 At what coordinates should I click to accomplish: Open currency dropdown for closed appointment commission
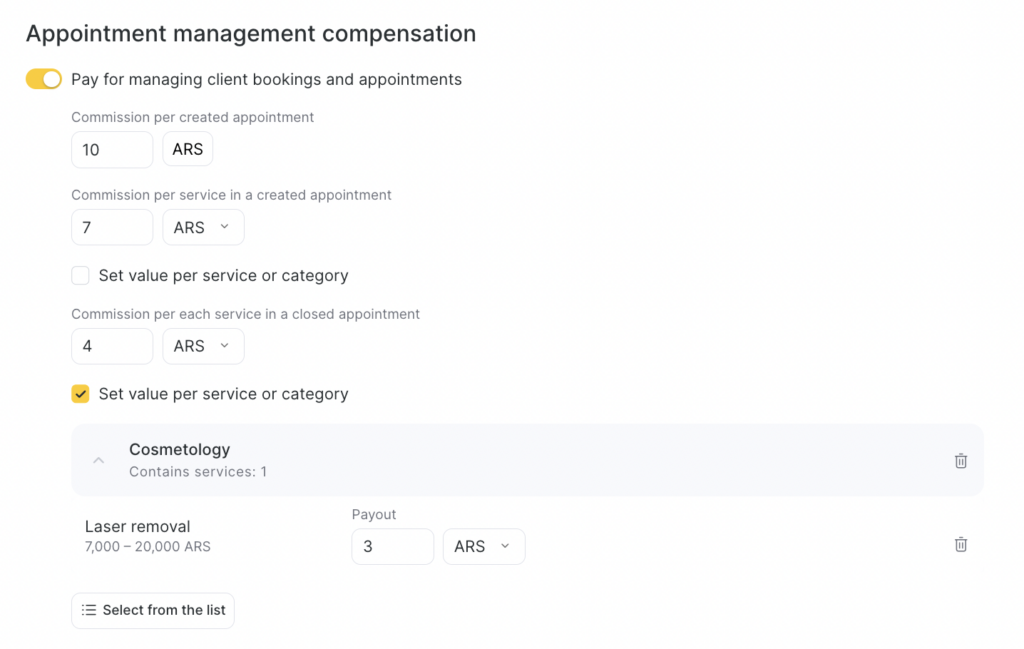(x=203, y=346)
